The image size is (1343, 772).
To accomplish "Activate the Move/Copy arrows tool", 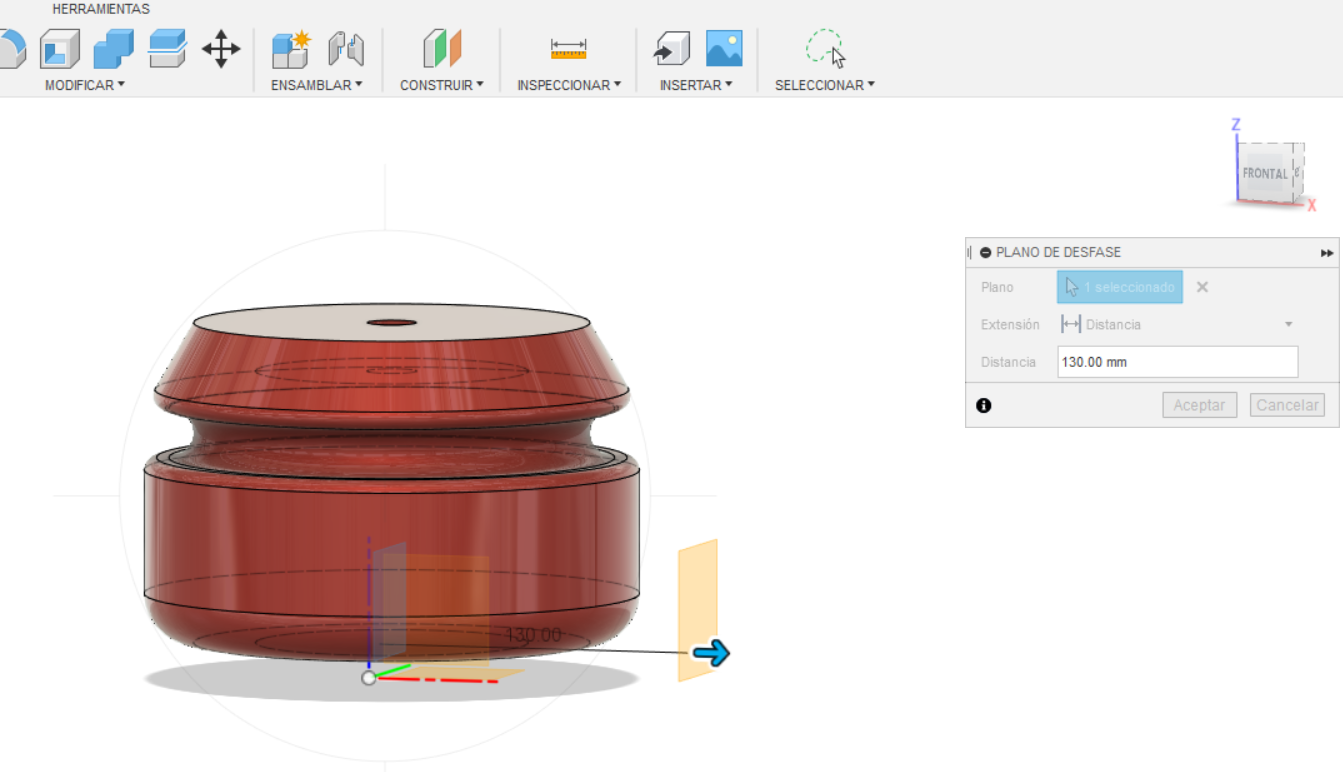I will [221, 48].
